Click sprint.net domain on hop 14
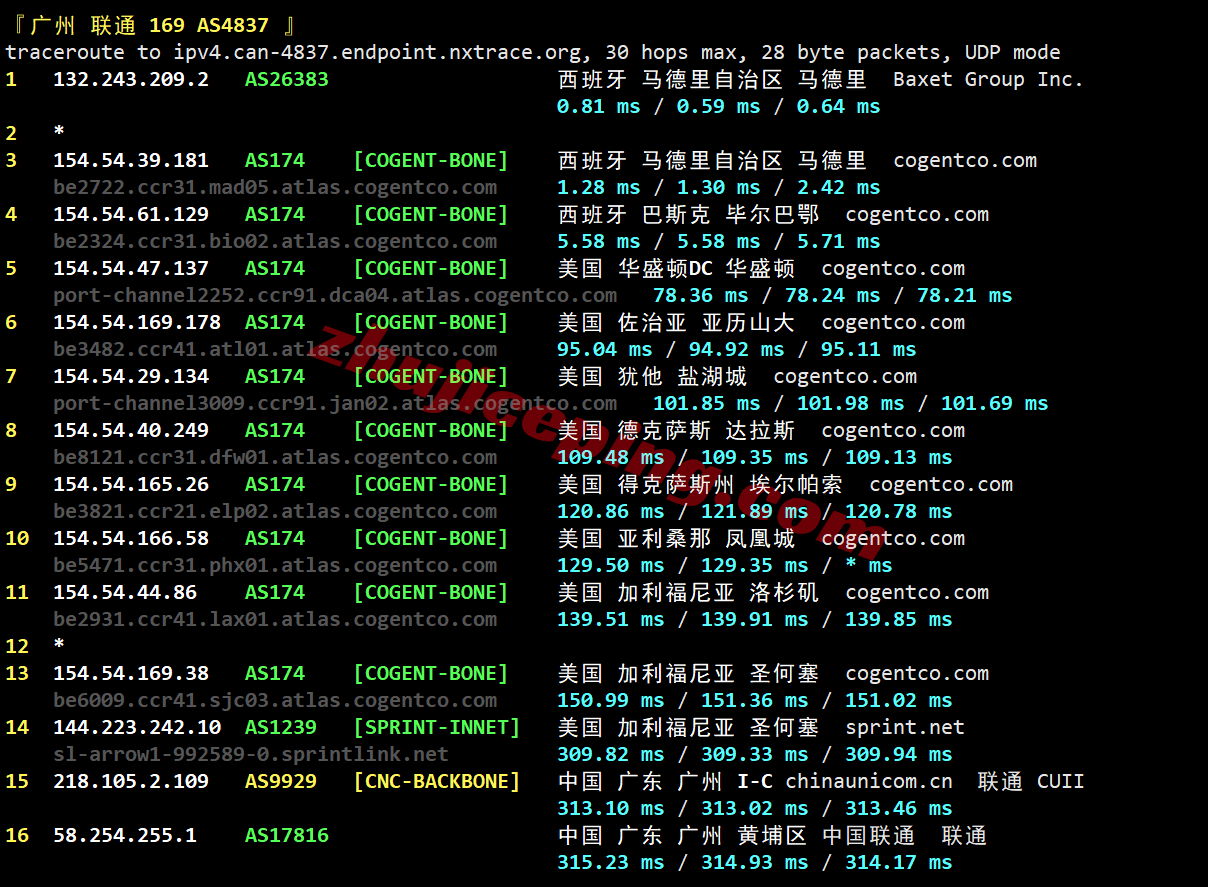Image resolution: width=1208 pixels, height=887 pixels. [x=905, y=727]
